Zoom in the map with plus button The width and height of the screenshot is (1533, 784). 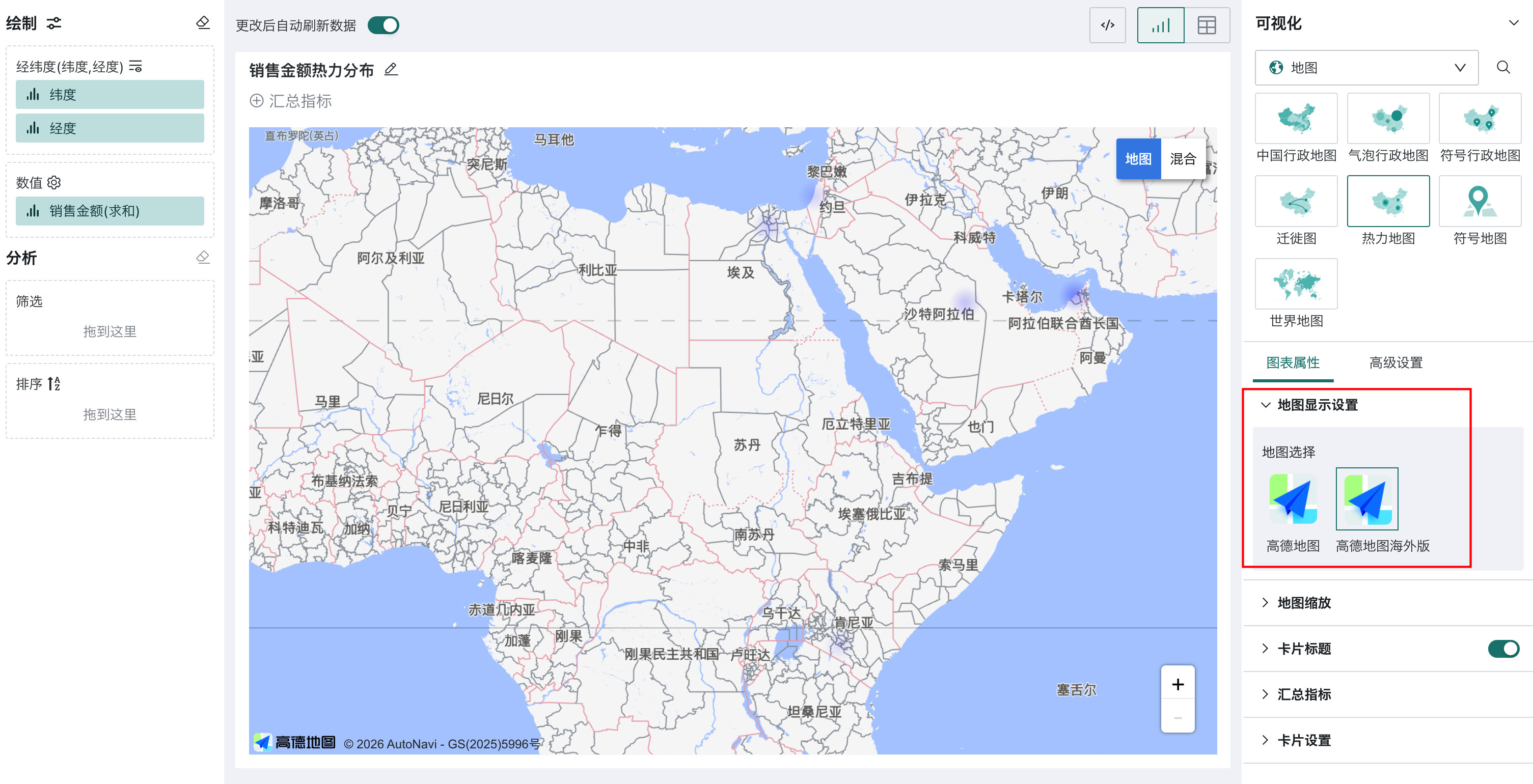point(1177,684)
